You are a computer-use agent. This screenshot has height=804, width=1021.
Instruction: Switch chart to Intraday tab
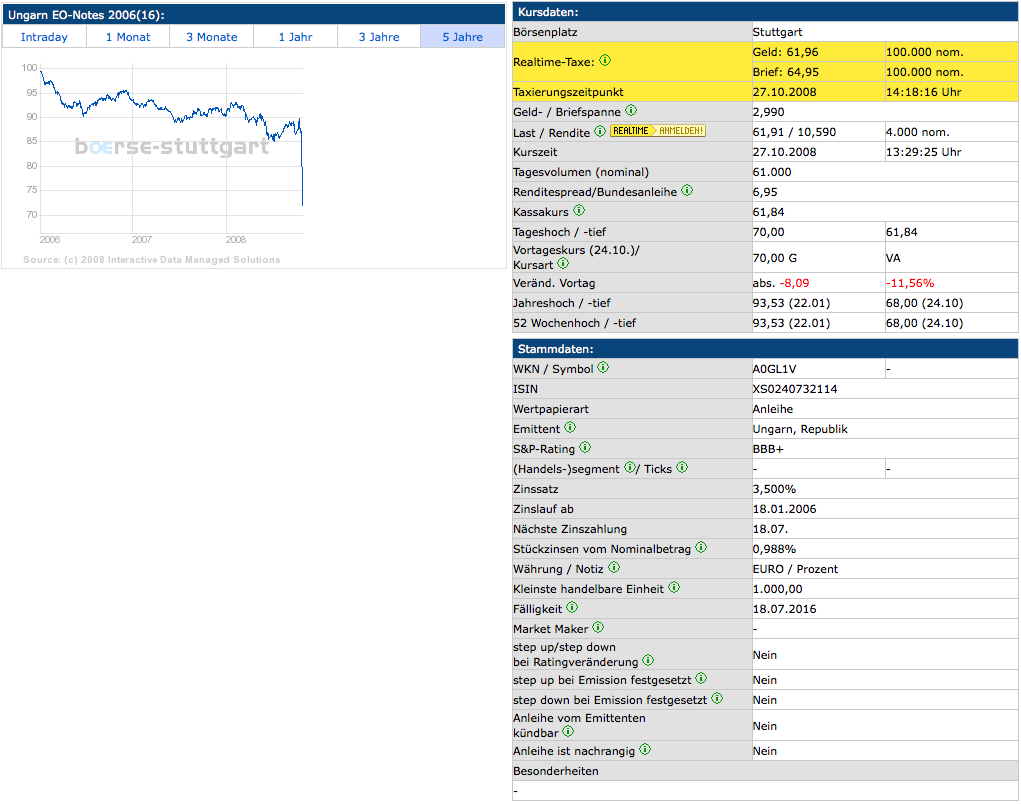(44, 37)
